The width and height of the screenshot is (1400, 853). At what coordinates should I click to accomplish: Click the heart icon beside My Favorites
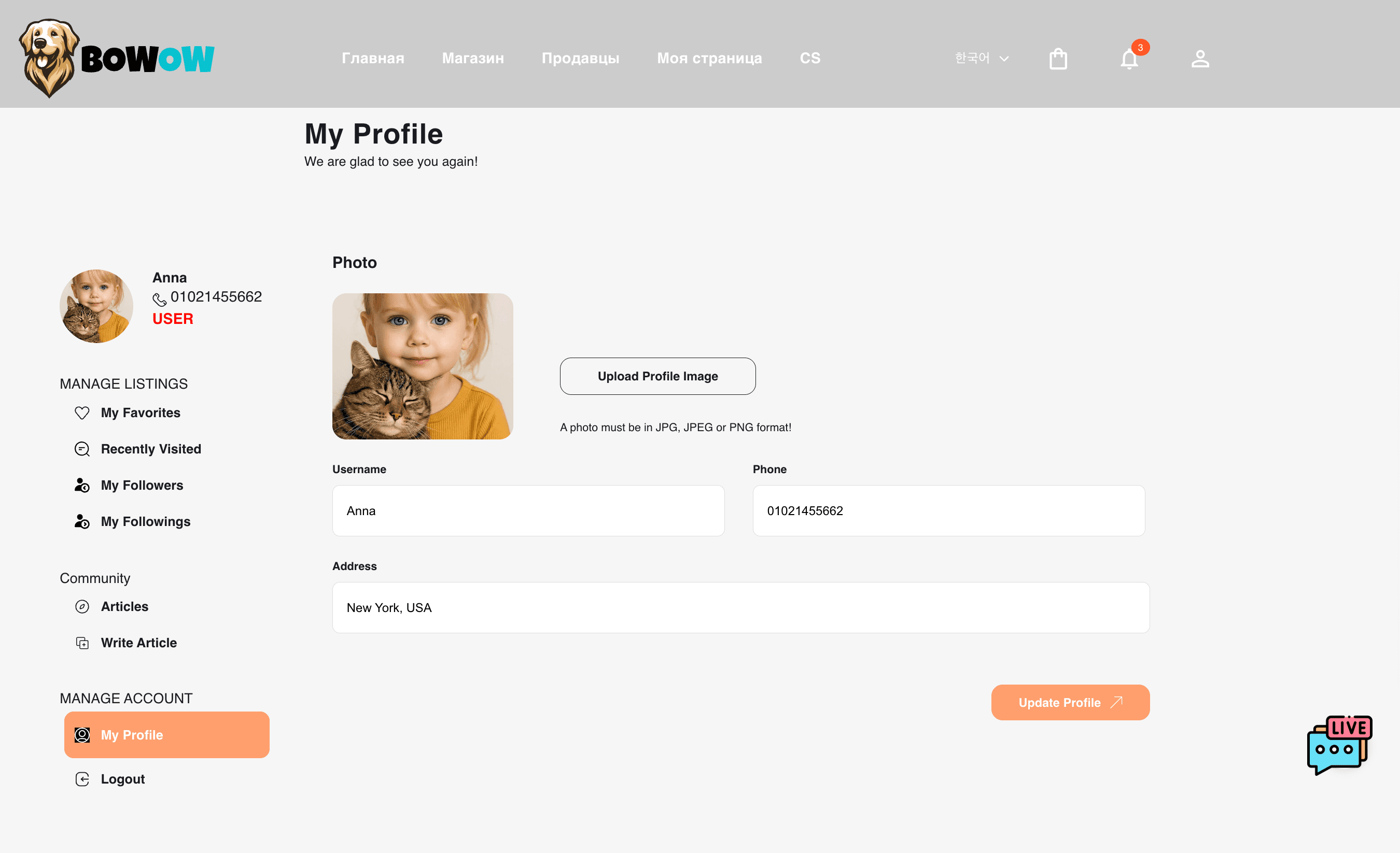click(x=82, y=413)
